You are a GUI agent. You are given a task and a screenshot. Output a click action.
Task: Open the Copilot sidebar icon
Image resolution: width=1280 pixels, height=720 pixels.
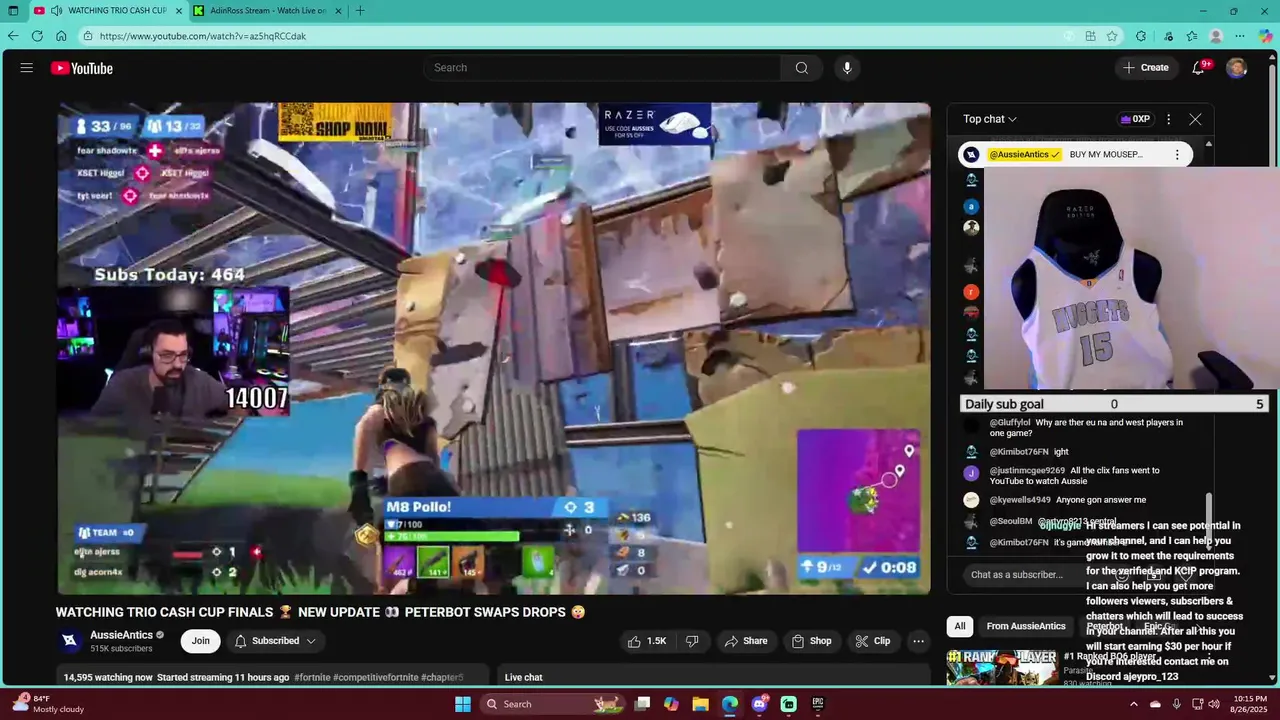coord(1265,36)
